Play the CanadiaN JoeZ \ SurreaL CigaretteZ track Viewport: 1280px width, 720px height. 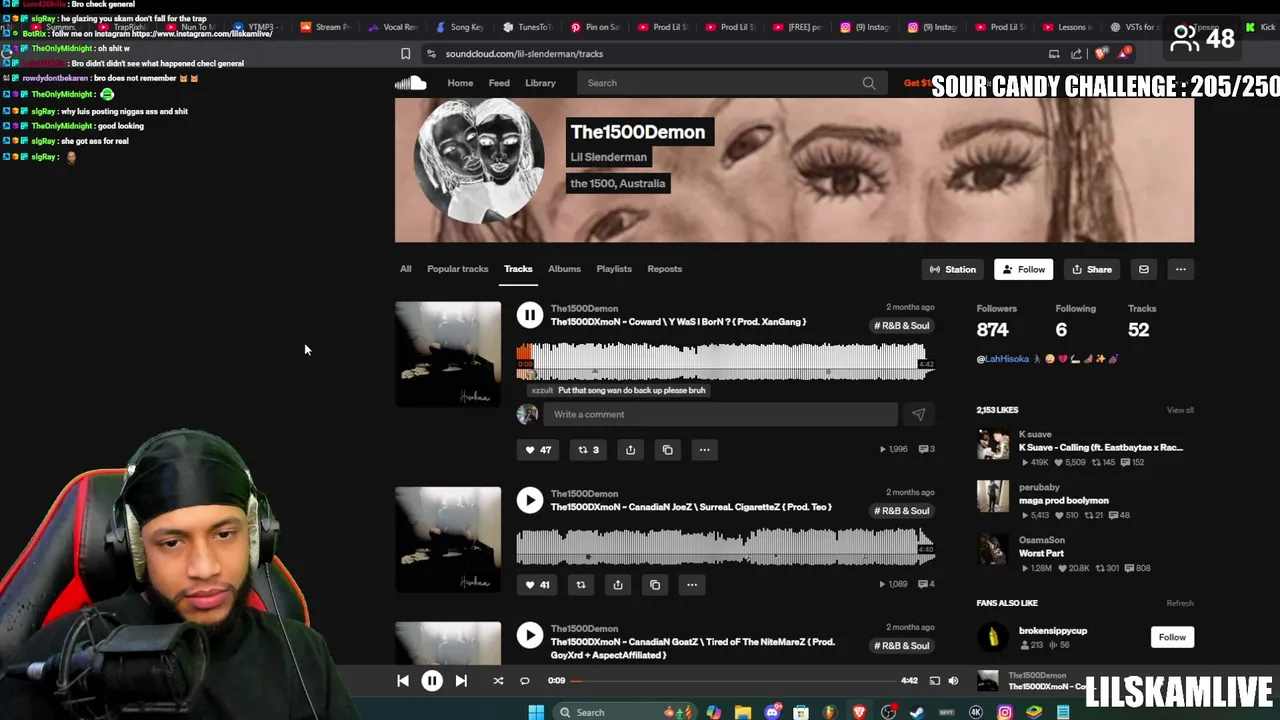click(x=530, y=500)
